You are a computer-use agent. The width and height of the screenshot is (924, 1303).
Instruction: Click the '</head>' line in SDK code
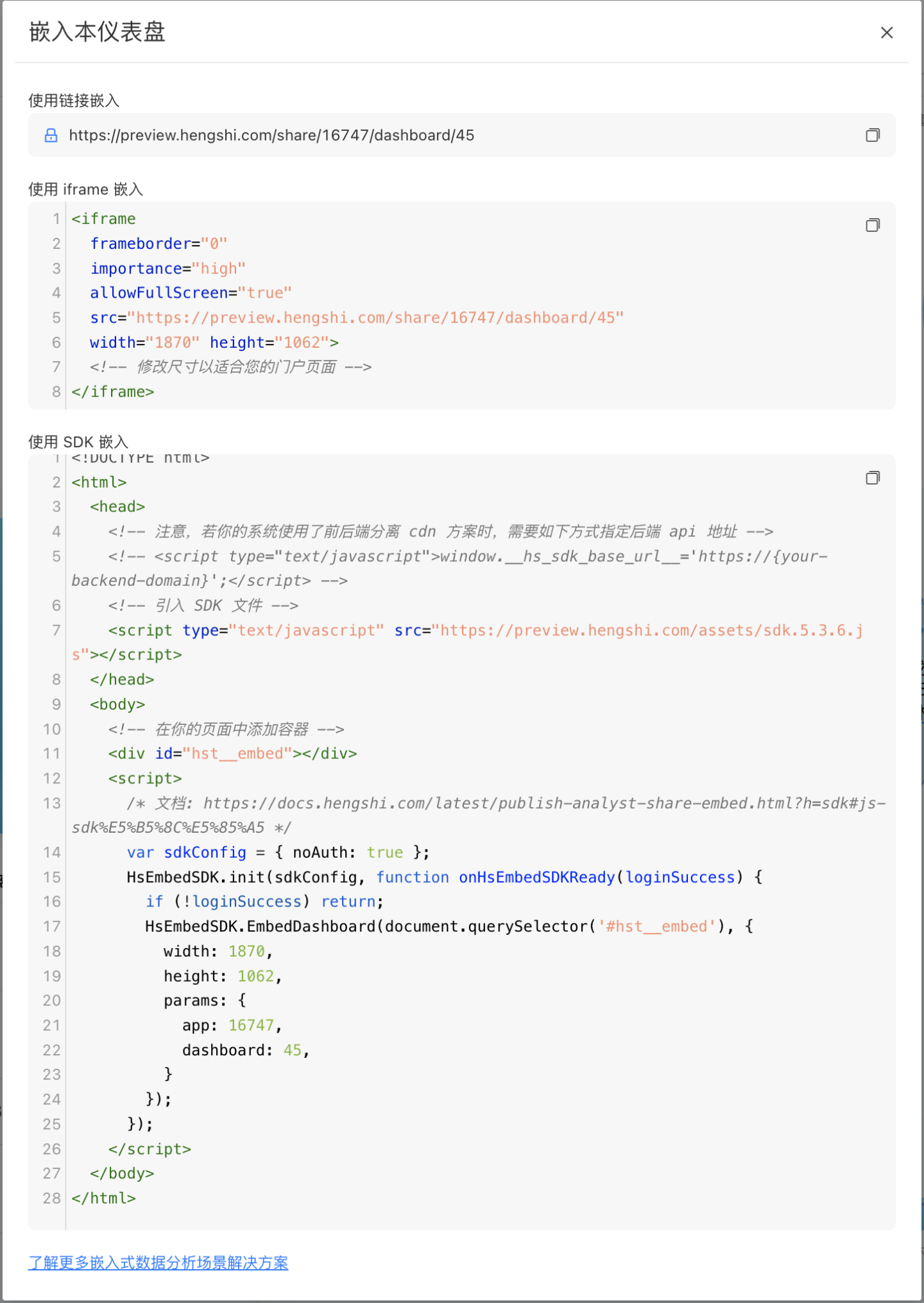[x=122, y=680]
